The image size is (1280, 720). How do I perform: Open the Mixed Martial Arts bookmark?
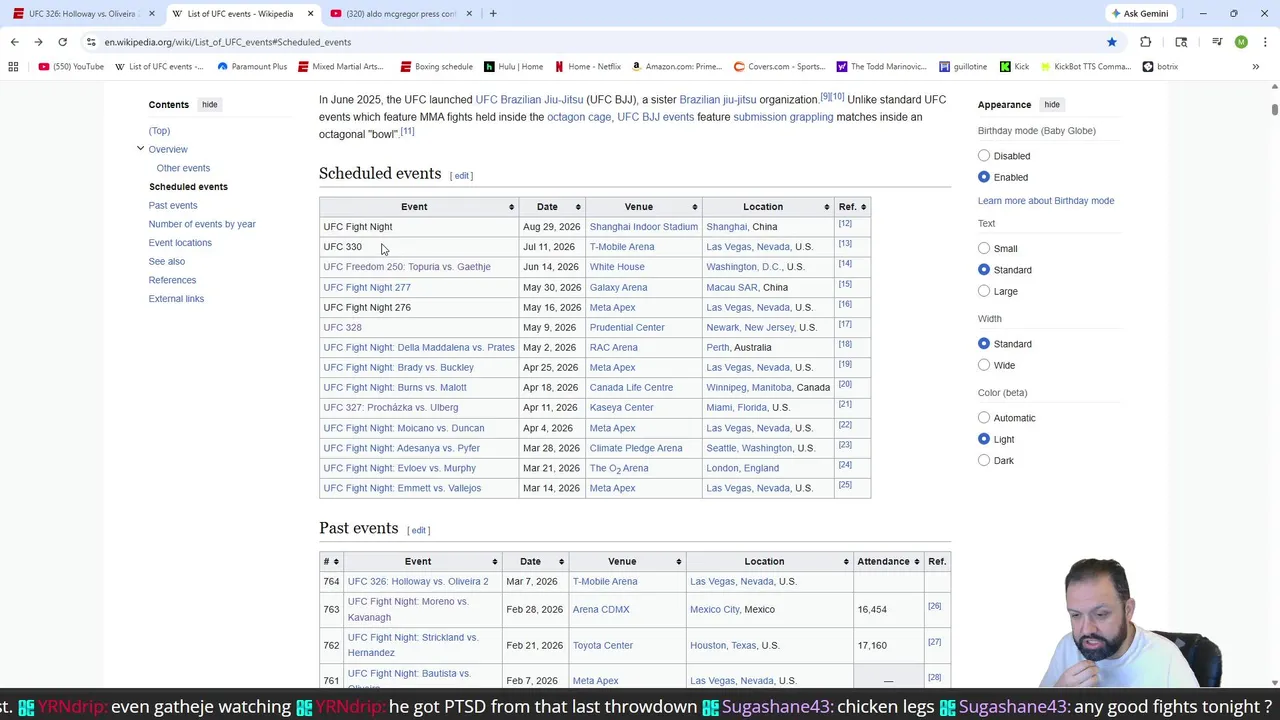340,67
